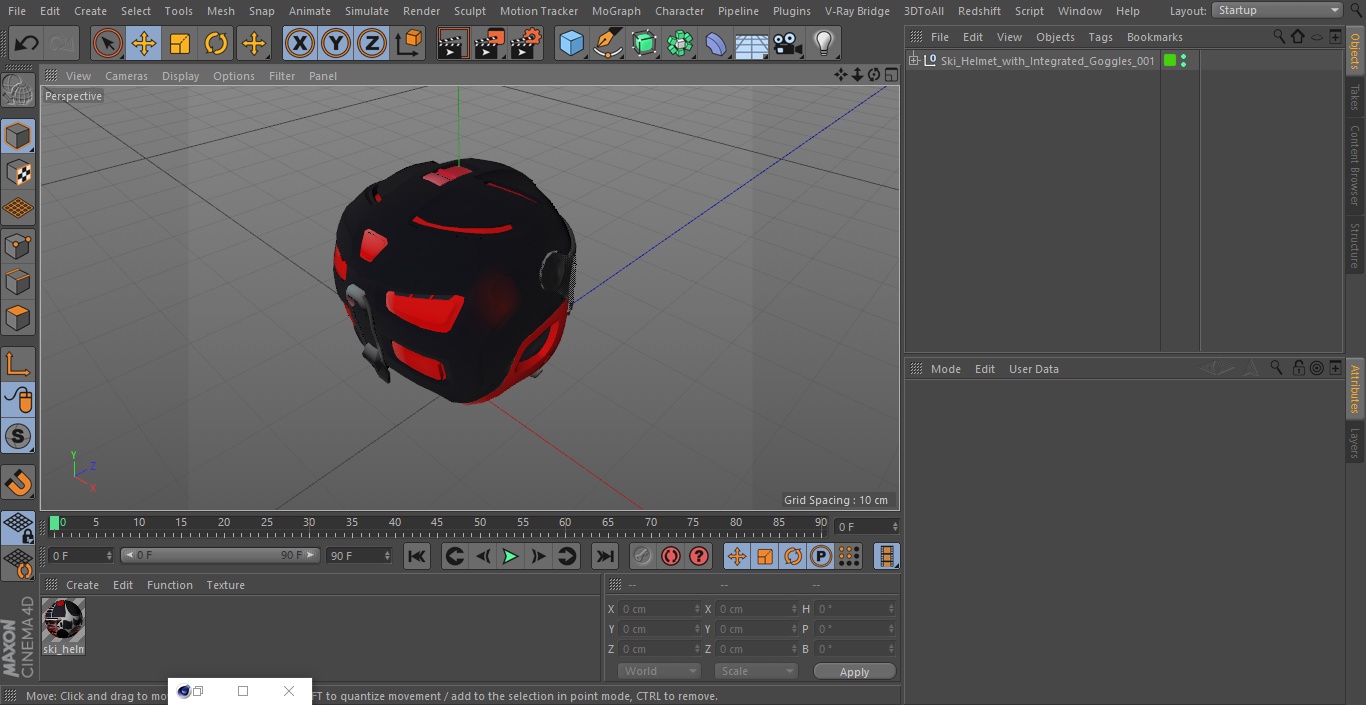Switch to Points mode
Image resolution: width=1366 pixels, height=705 pixels.
pos(18,245)
